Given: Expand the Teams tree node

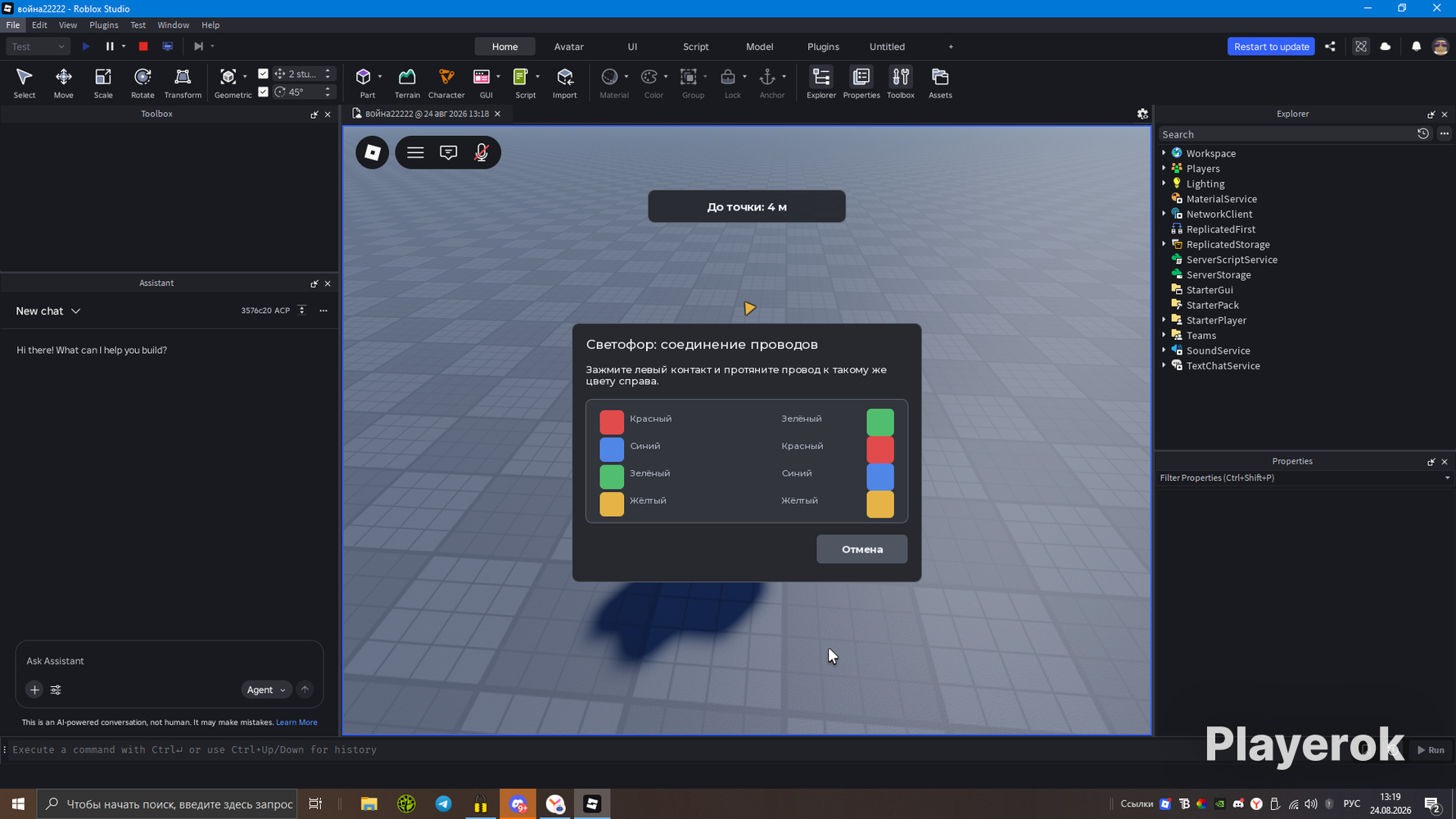Looking at the screenshot, I should [1164, 335].
